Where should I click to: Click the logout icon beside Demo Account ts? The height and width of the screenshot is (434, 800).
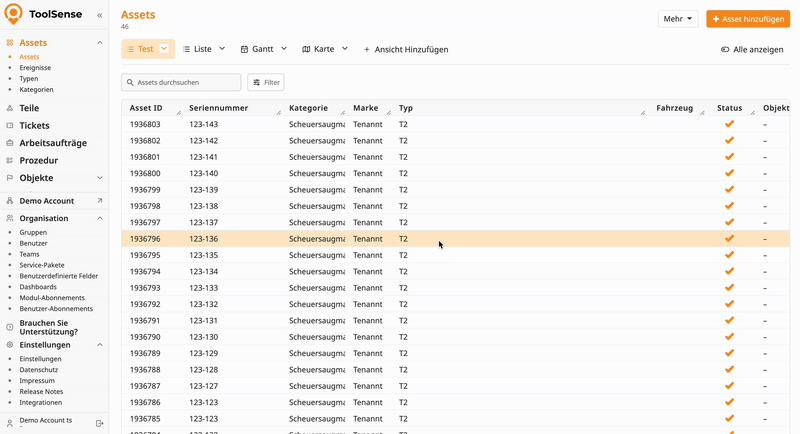(x=99, y=423)
